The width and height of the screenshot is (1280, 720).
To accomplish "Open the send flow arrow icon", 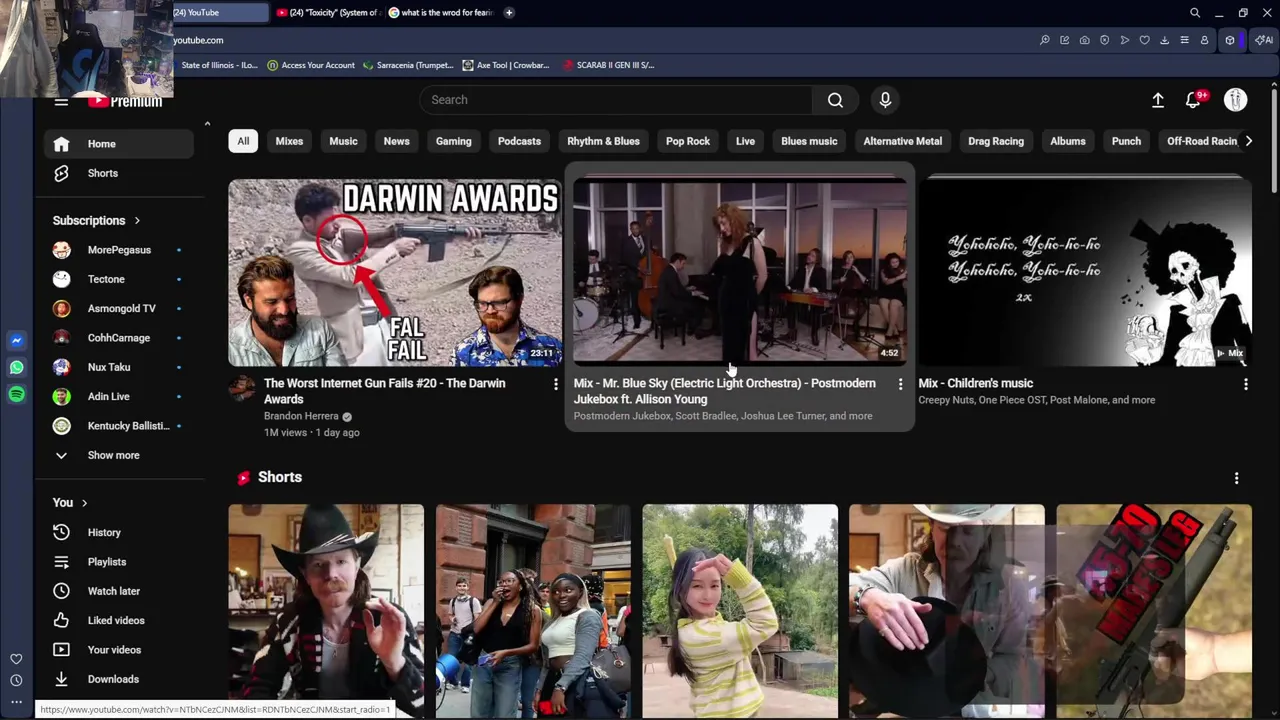I will point(1124,40).
